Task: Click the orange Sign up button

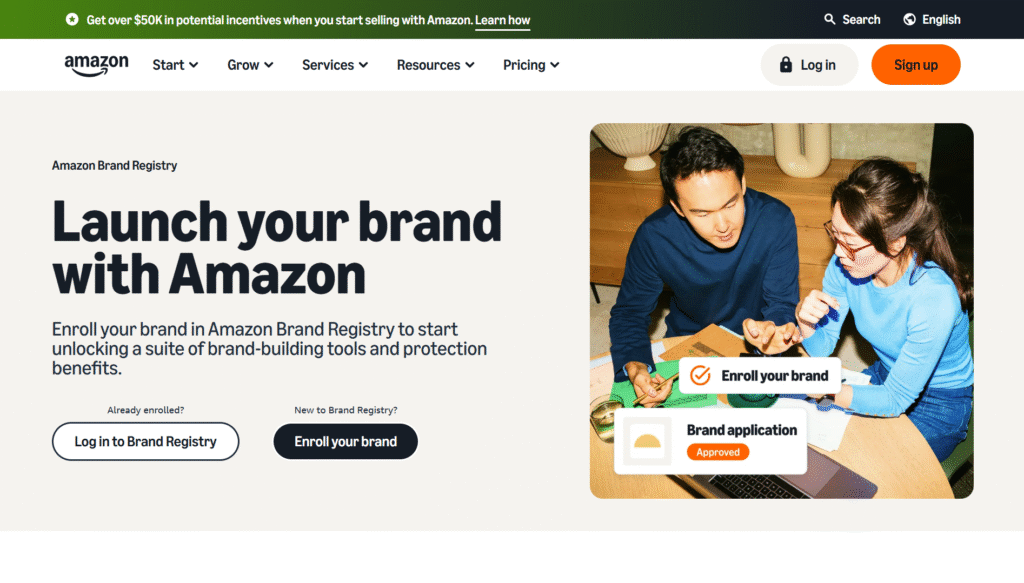Action: pyautogui.click(x=916, y=65)
